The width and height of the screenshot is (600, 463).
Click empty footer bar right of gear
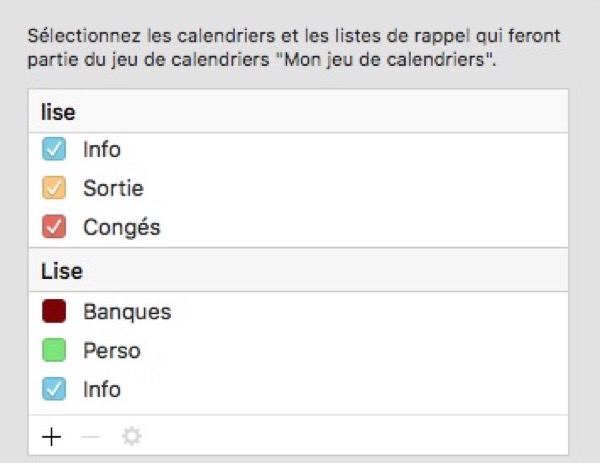click(350, 436)
